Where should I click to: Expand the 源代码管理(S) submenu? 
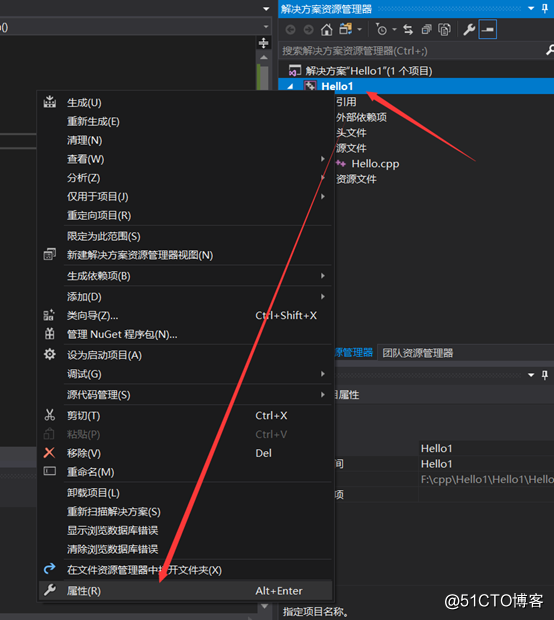click(x=185, y=395)
